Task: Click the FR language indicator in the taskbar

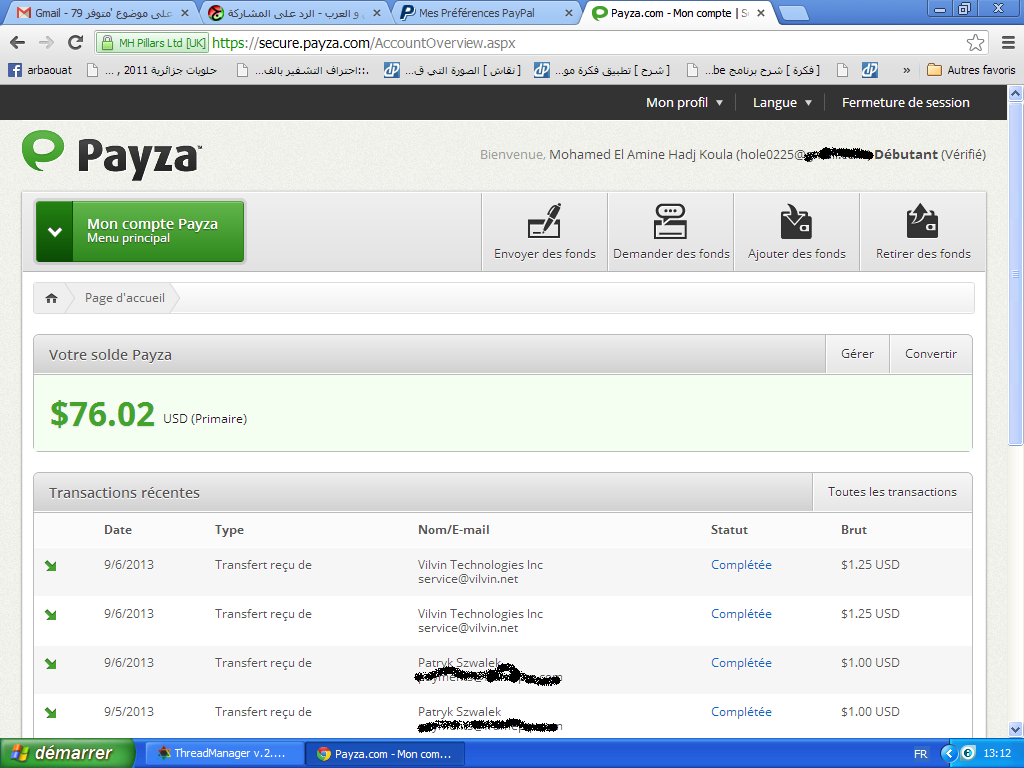Action: click(920, 754)
